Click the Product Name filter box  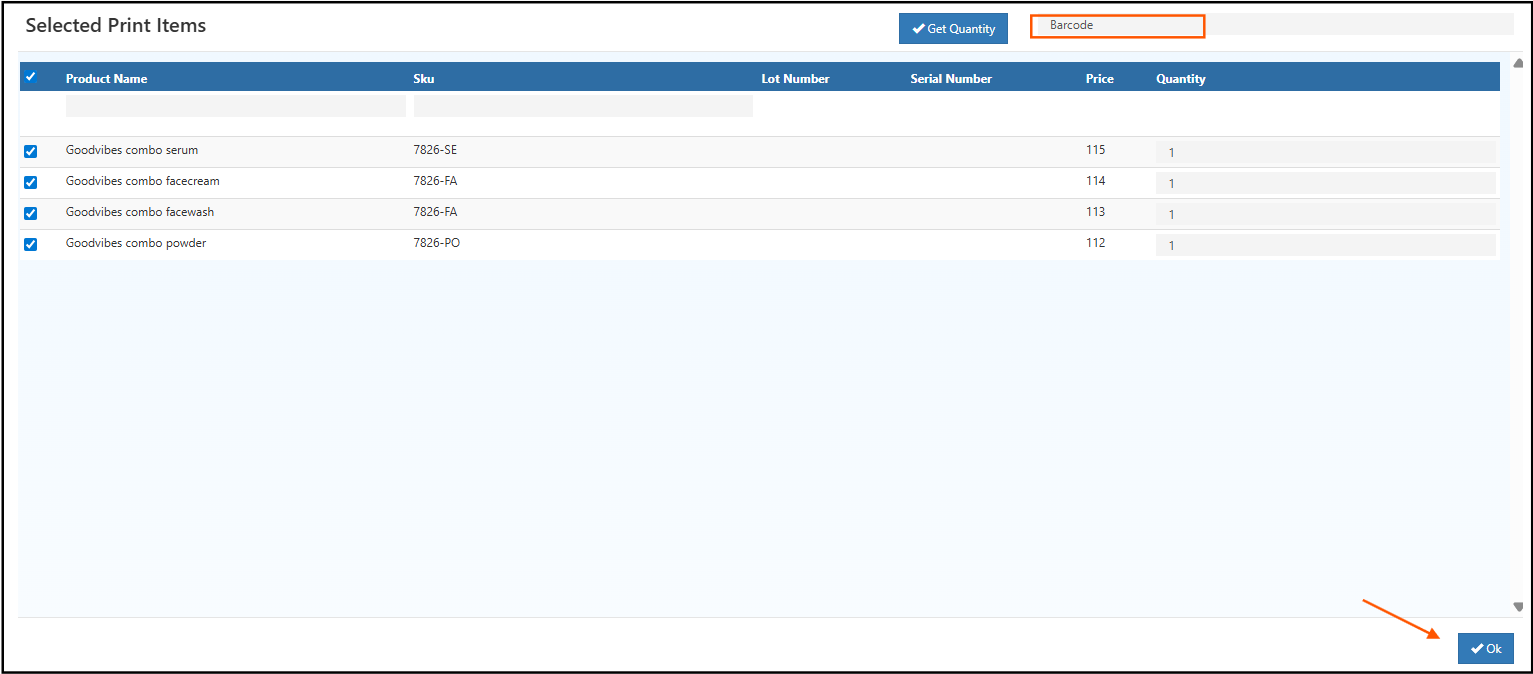click(235, 106)
